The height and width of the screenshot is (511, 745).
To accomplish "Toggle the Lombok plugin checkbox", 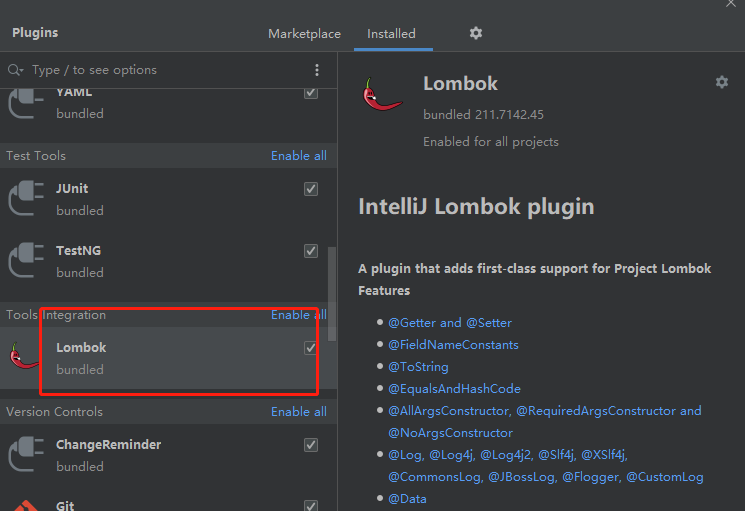I will coord(311,348).
